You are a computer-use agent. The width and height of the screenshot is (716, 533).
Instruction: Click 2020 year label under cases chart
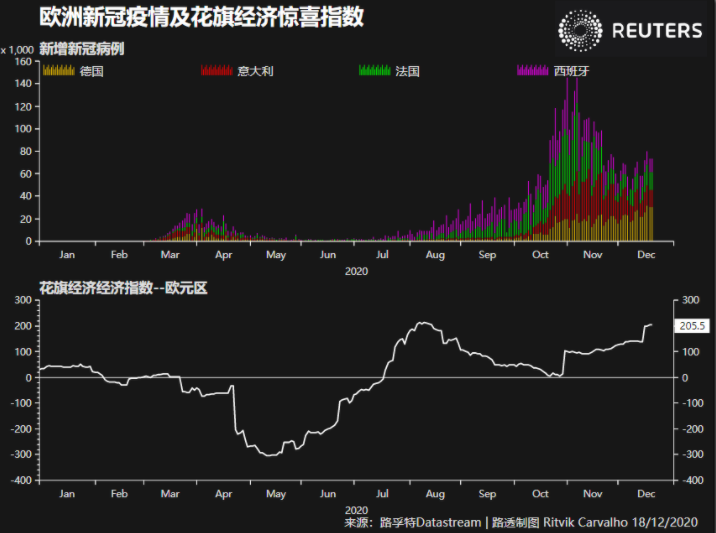(356, 271)
